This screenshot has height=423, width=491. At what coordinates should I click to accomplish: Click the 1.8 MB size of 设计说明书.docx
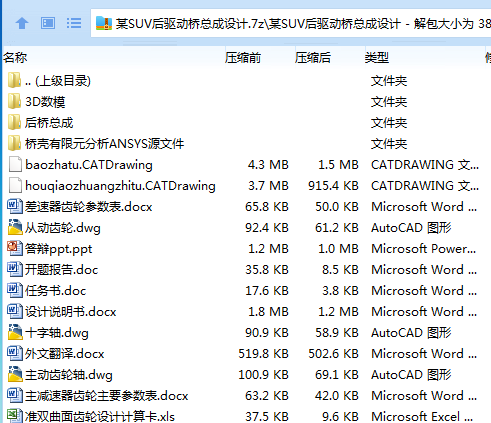tap(268, 312)
